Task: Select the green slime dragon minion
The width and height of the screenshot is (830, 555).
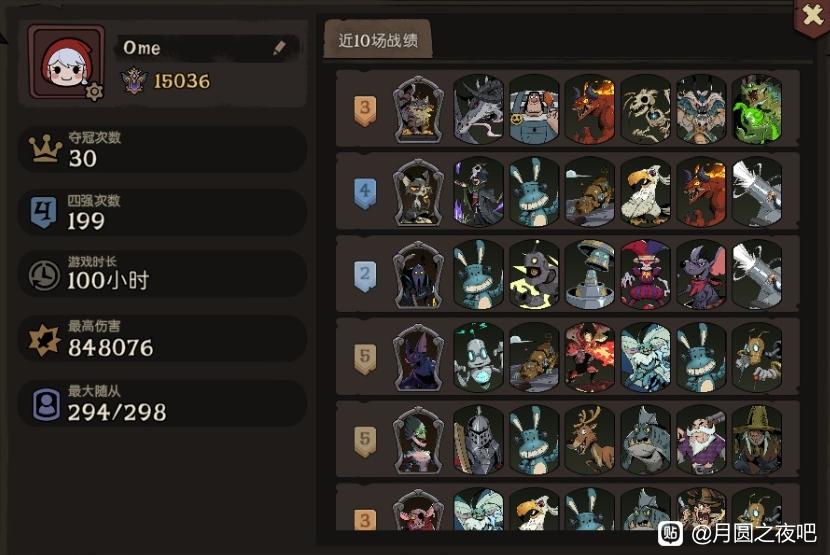Action: pos(757,109)
